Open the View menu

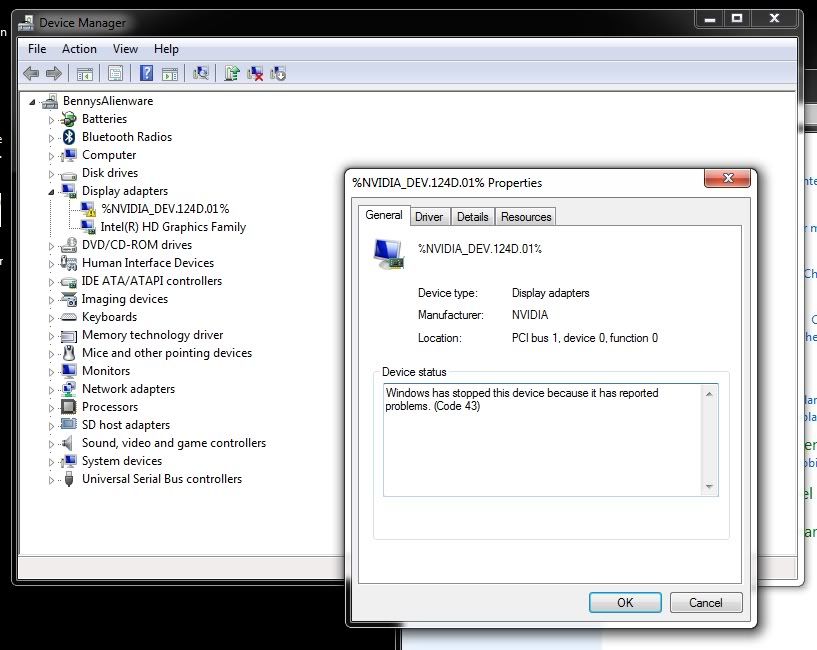pos(125,49)
